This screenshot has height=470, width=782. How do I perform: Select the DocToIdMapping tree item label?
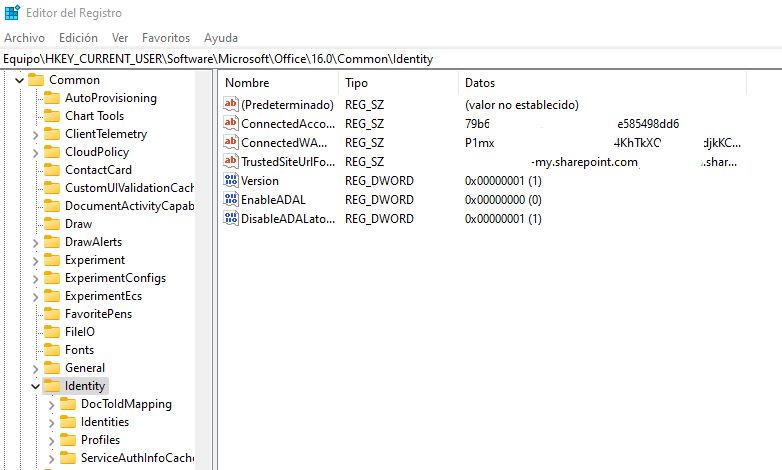pyautogui.click(x=126, y=404)
